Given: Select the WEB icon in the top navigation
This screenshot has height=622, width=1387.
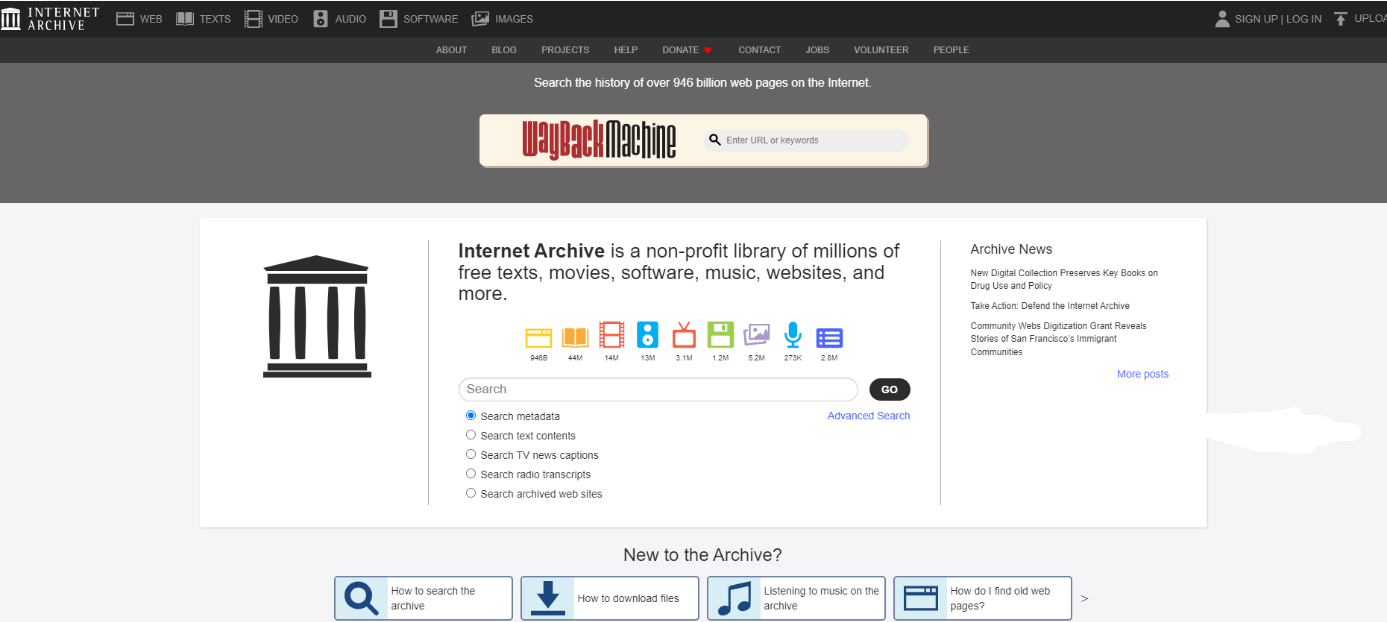Looking at the screenshot, I should click(x=124, y=18).
